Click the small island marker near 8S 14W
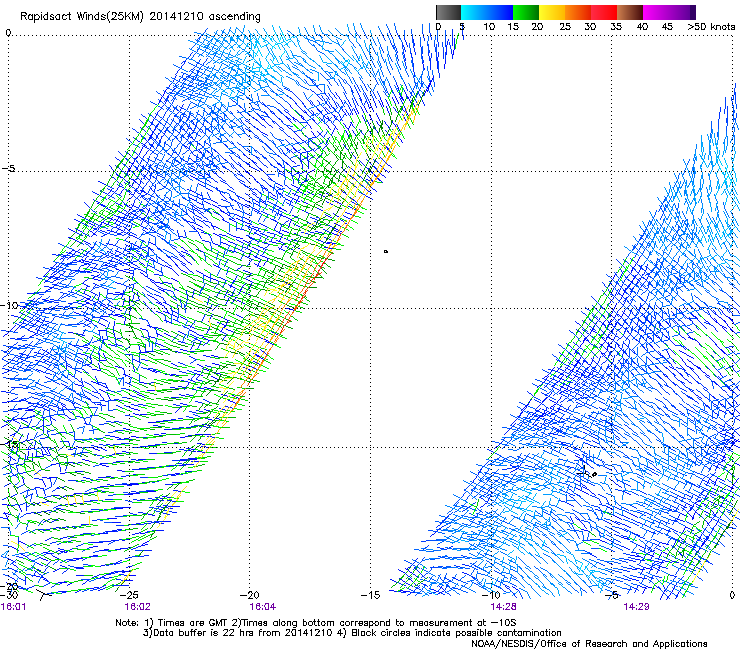 [x=386, y=252]
